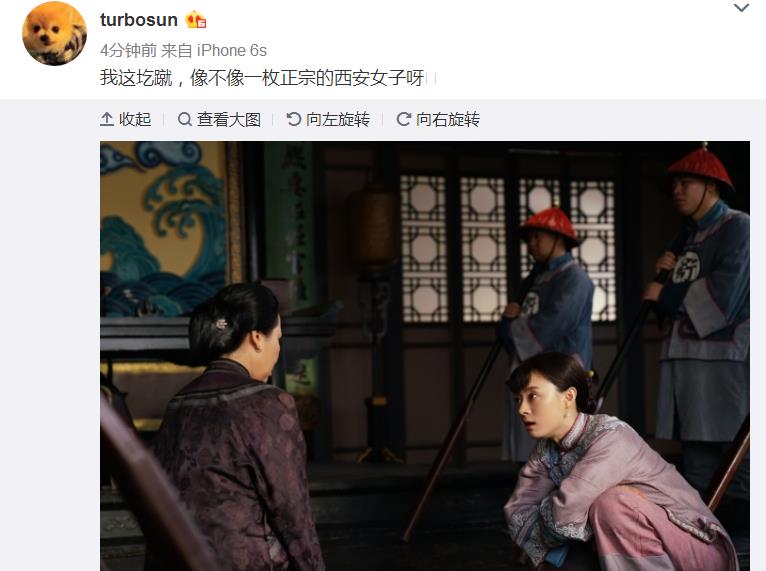Collapse the image using the 收起 label
Screen dimensions: 766x571
click(x=135, y=119)
